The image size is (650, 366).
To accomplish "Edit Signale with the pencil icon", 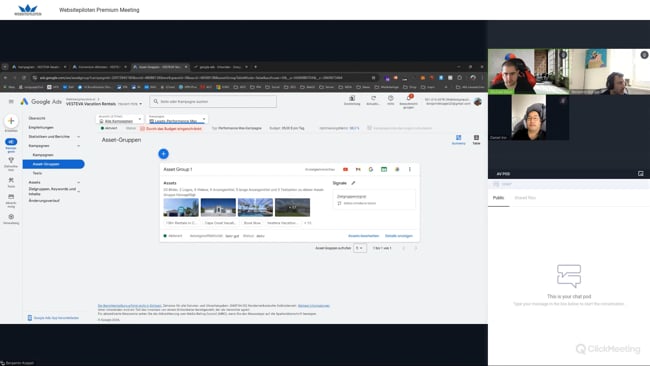I will point(353,183).
